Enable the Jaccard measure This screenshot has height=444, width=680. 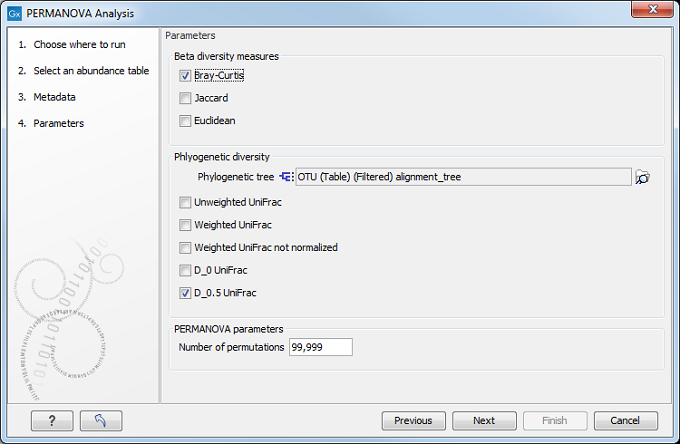[185, 99]
